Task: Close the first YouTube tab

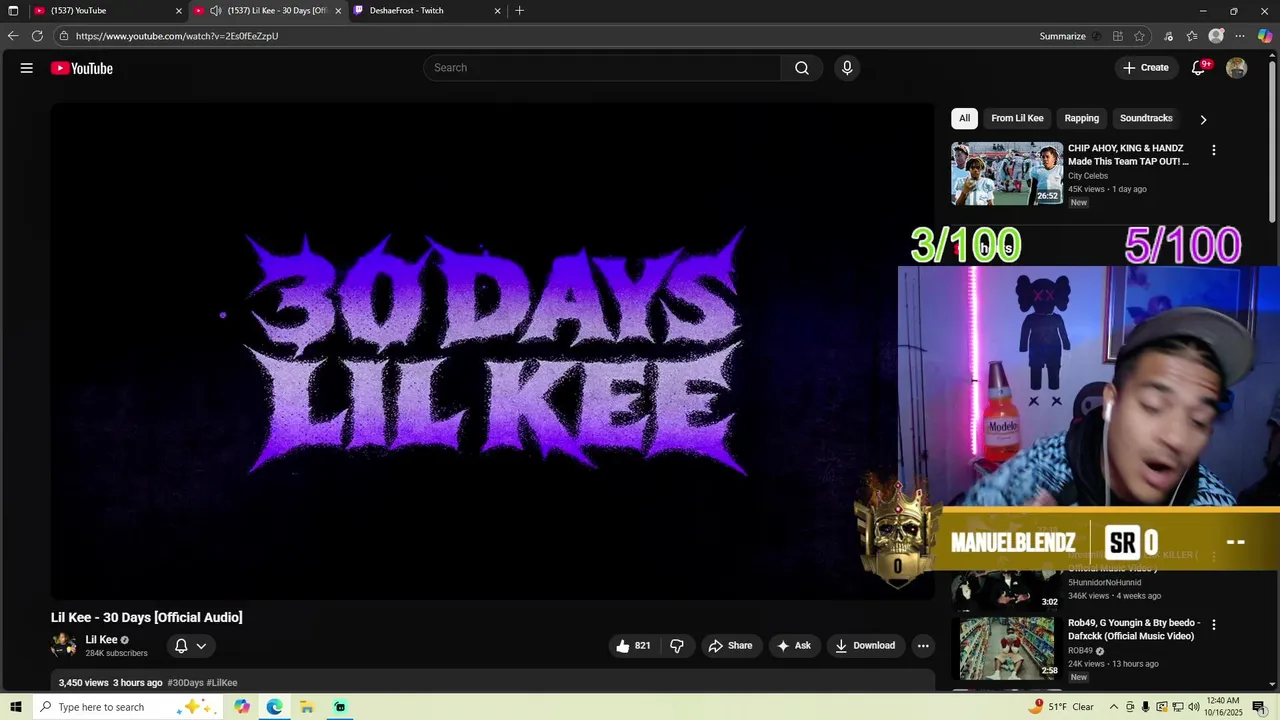Action: click(x=179, y=11)
